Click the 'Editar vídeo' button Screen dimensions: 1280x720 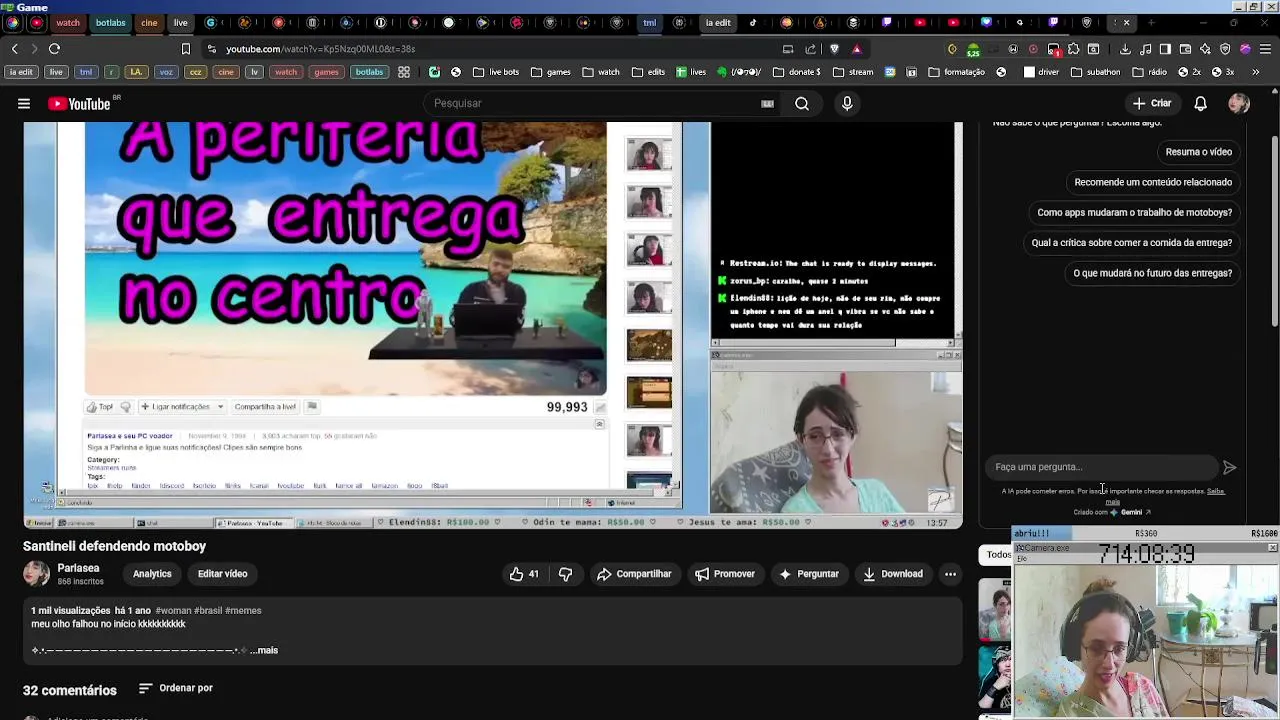(x=222, y=574)
